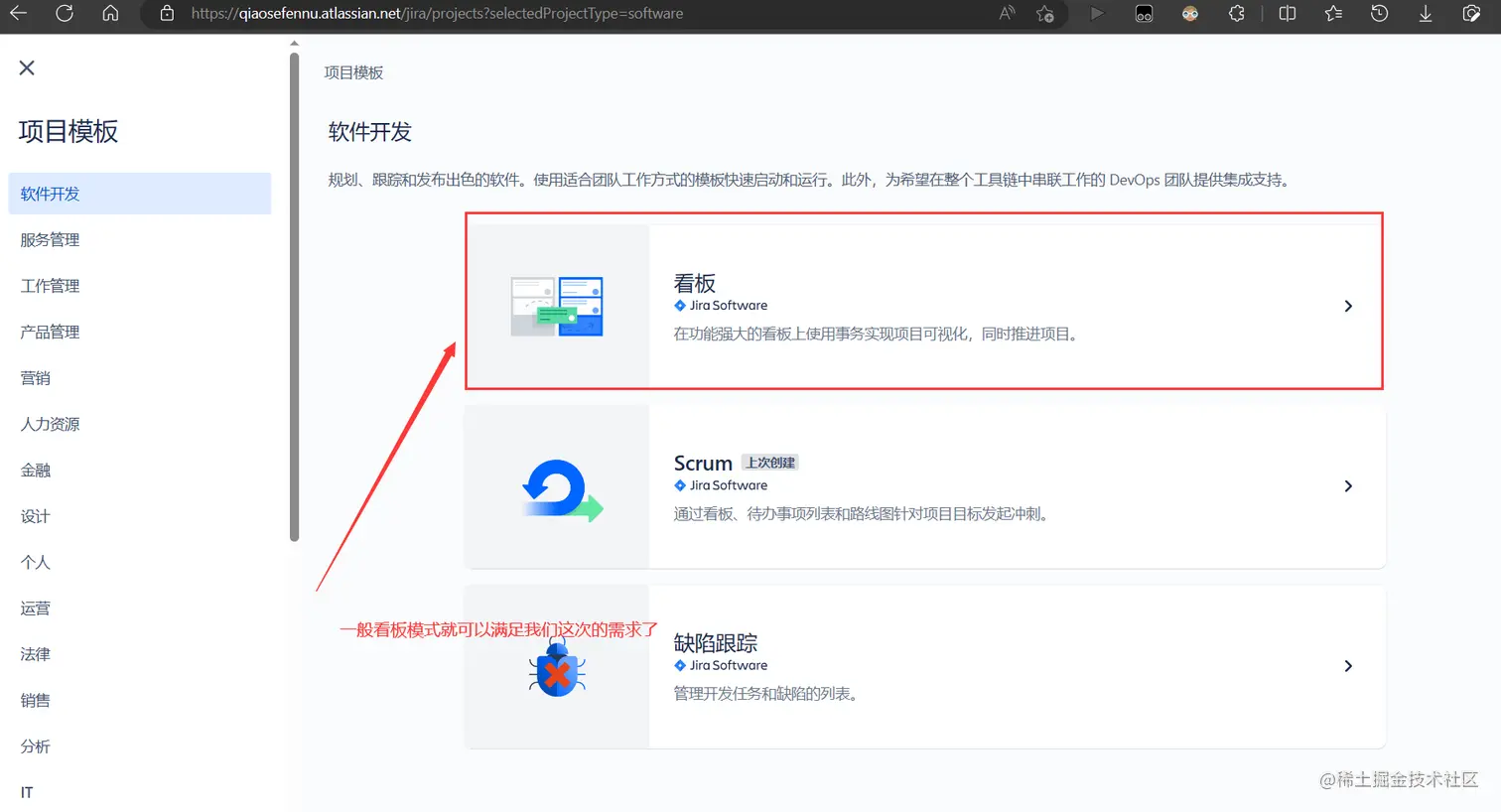Screen dimensions: 1501x812
Task: Open favorites list icon
Action: tap(1333, 13)
